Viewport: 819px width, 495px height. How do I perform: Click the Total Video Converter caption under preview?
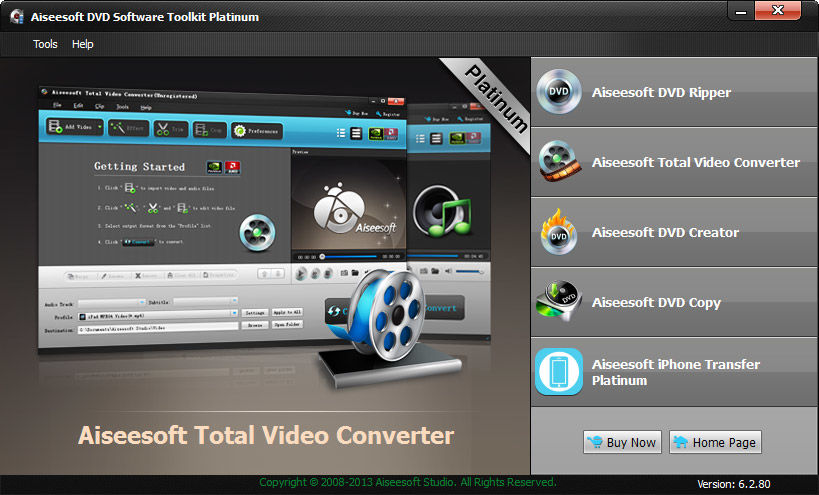click(266, 436)
